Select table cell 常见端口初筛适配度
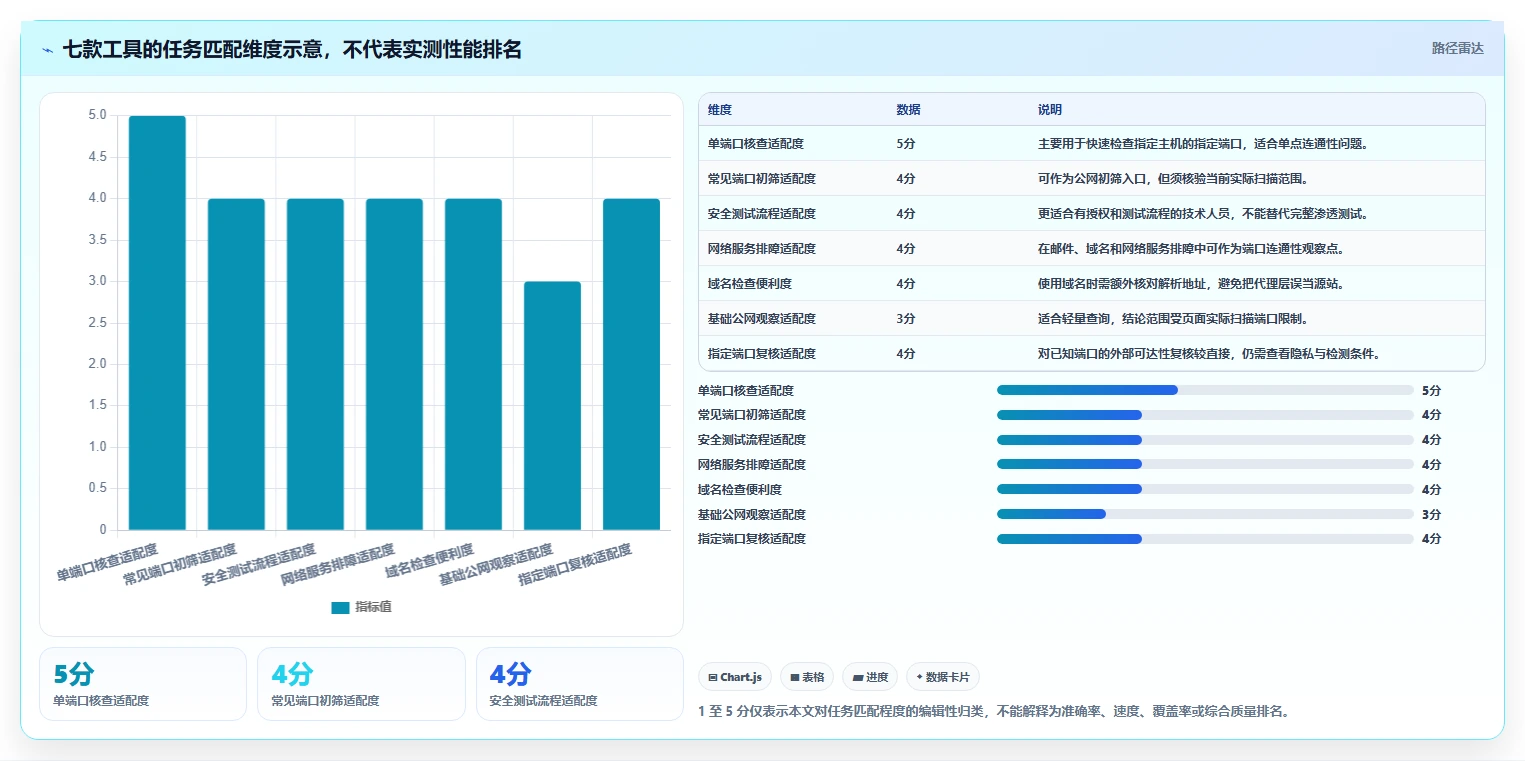This screenshot has height=761, width=1525. point(762,179)
